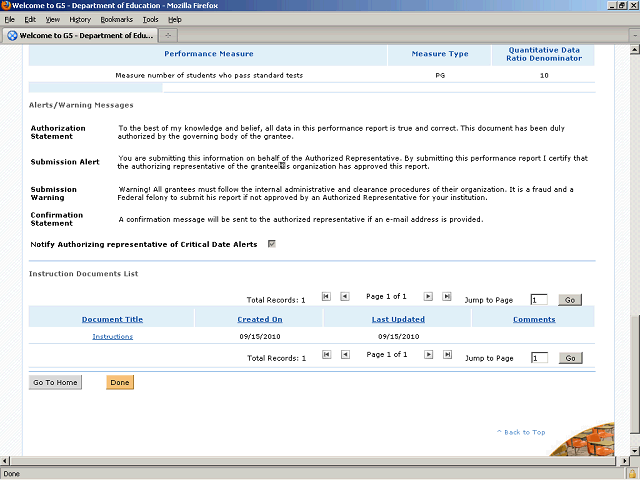Click previous-page arrow in lower pagination bar
Image resolution: width=640 pixels, height=480 pixels.
(345, 354)
